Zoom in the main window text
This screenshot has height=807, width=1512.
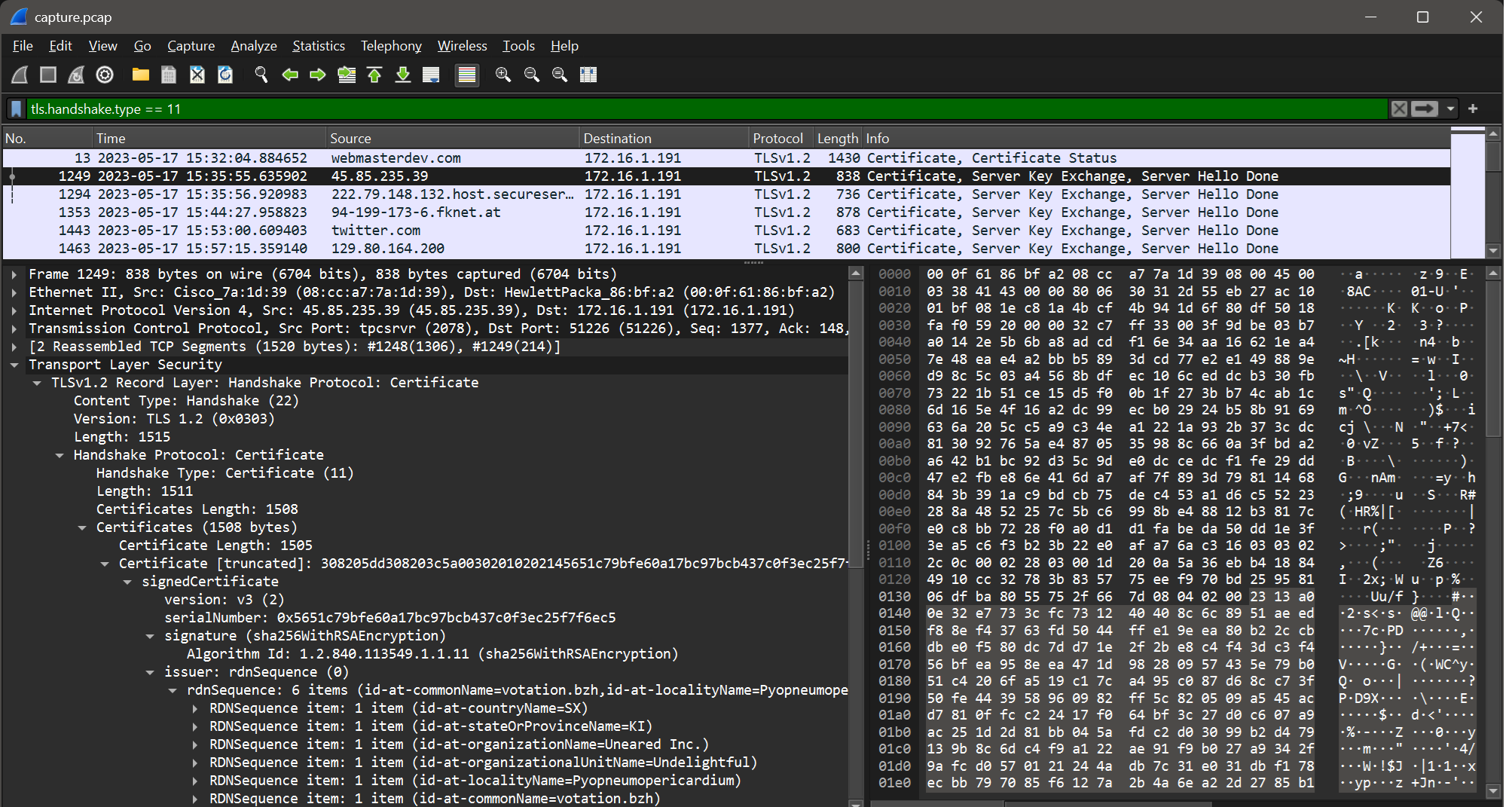503,75
